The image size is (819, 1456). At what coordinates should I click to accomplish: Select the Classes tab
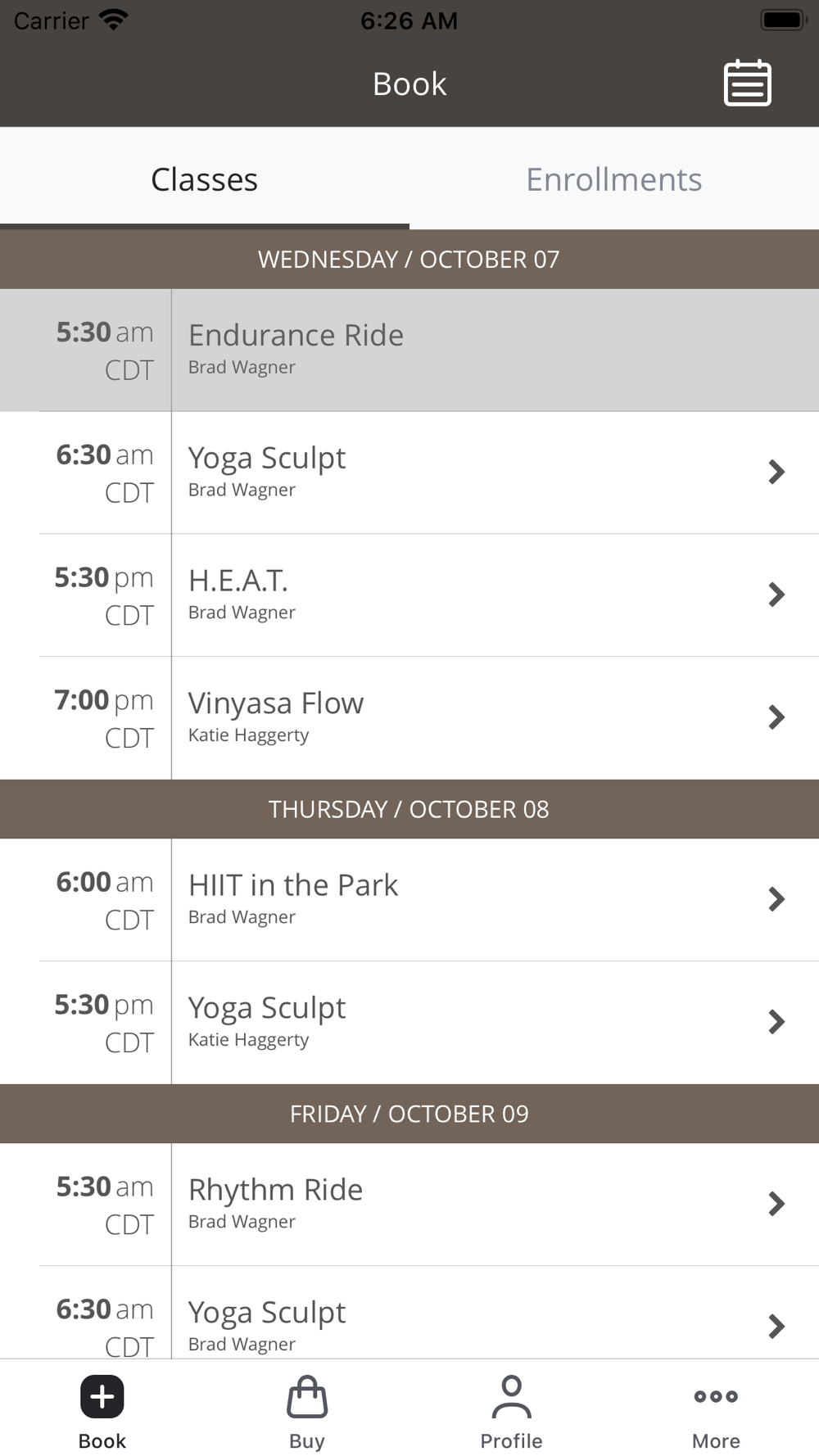pyautogui.click(x=204, y=179)
